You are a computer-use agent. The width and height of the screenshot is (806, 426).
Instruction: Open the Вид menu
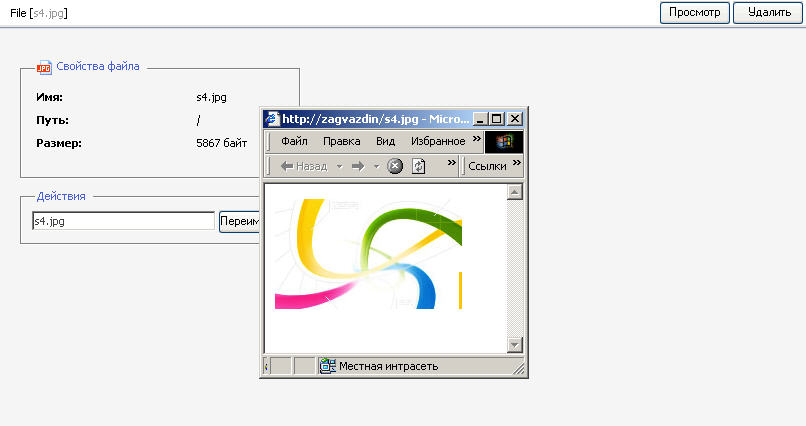(x=385, y=142)
